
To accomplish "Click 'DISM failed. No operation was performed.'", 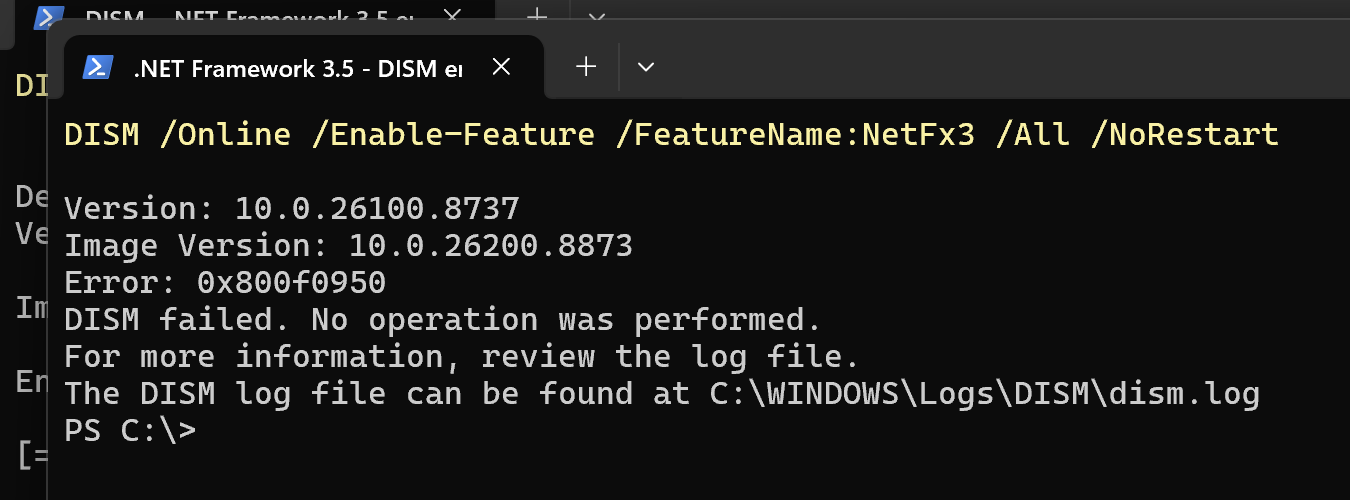I will pyautogui.click(x=443, y=320).
